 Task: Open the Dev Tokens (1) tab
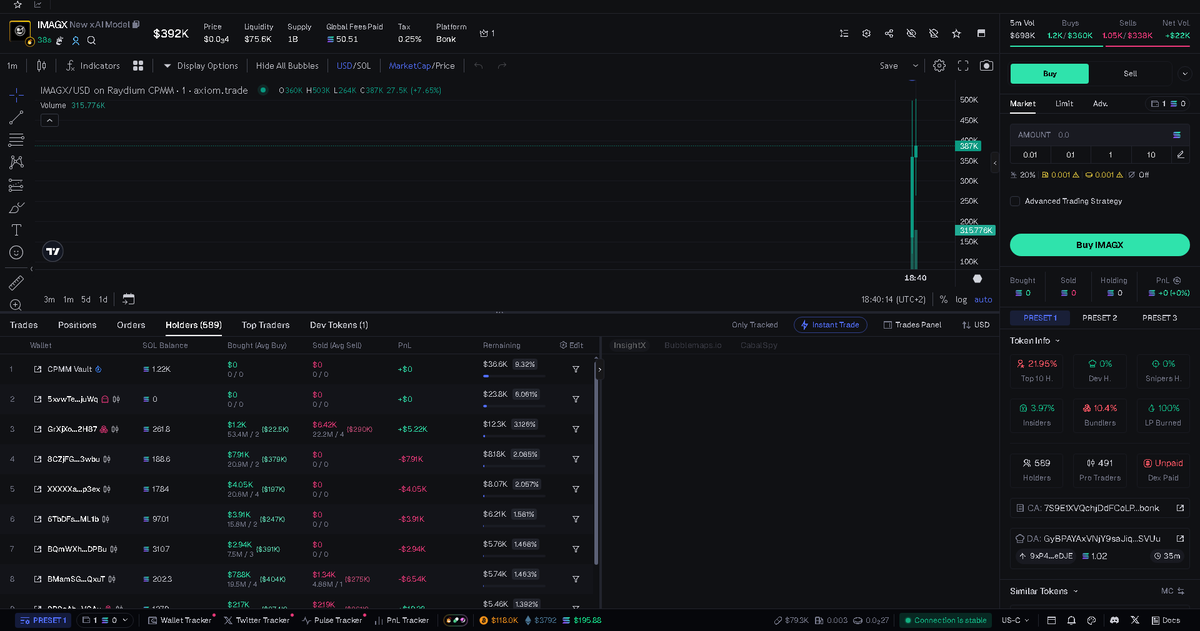pyautogui.click(x=339, y=325)
